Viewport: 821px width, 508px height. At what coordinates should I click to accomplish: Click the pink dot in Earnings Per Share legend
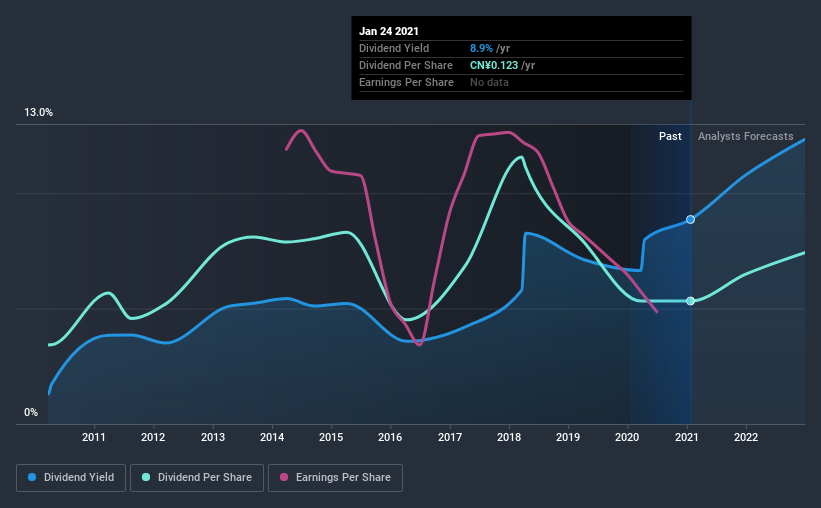(x=284, y=477)
